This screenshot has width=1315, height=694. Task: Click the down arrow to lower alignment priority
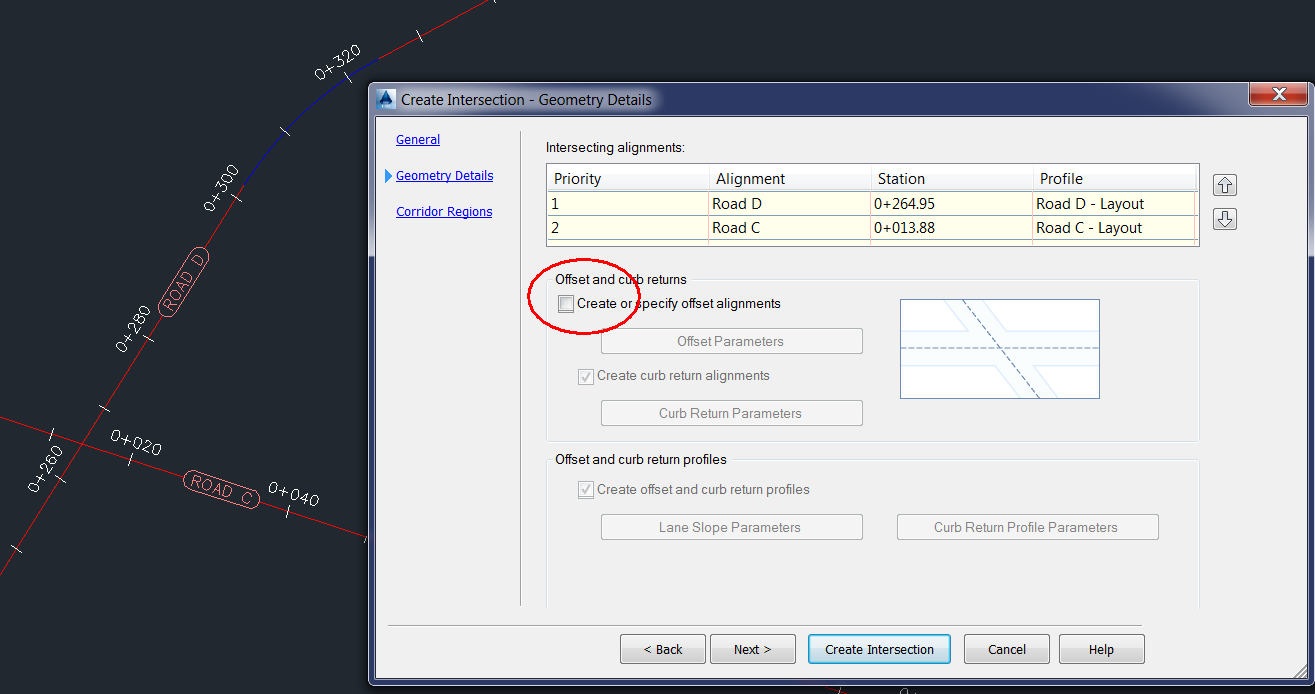pos(1224,219)
